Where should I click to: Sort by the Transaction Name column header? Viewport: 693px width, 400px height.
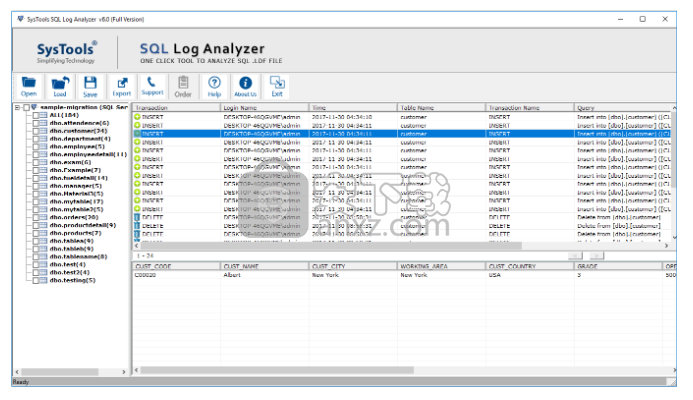529,107
